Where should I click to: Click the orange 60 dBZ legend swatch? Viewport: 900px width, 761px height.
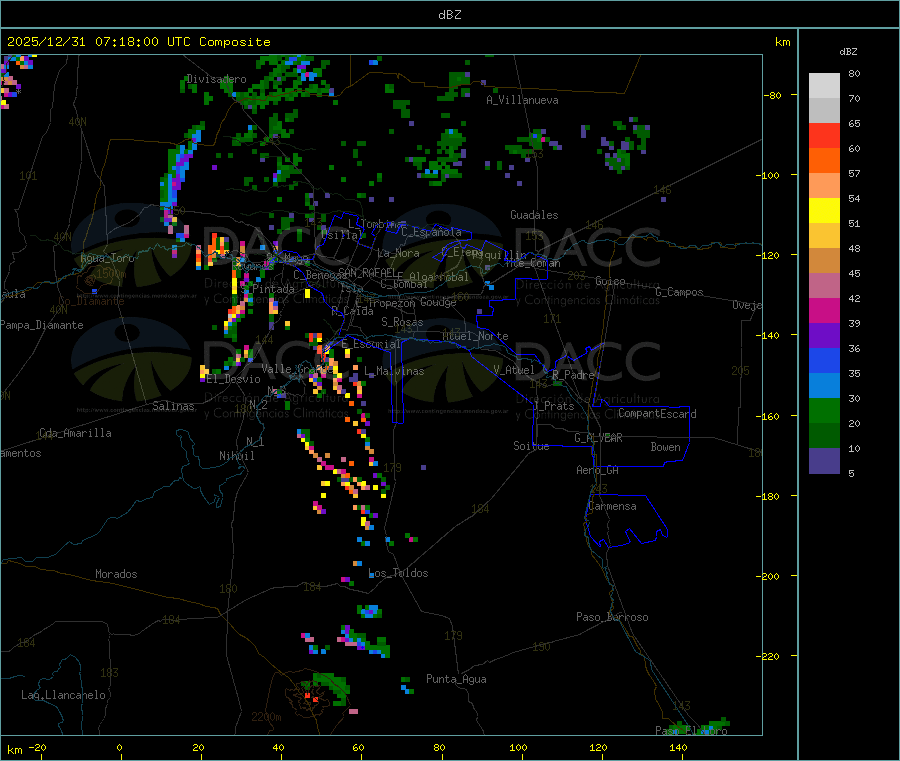(824, 161)
